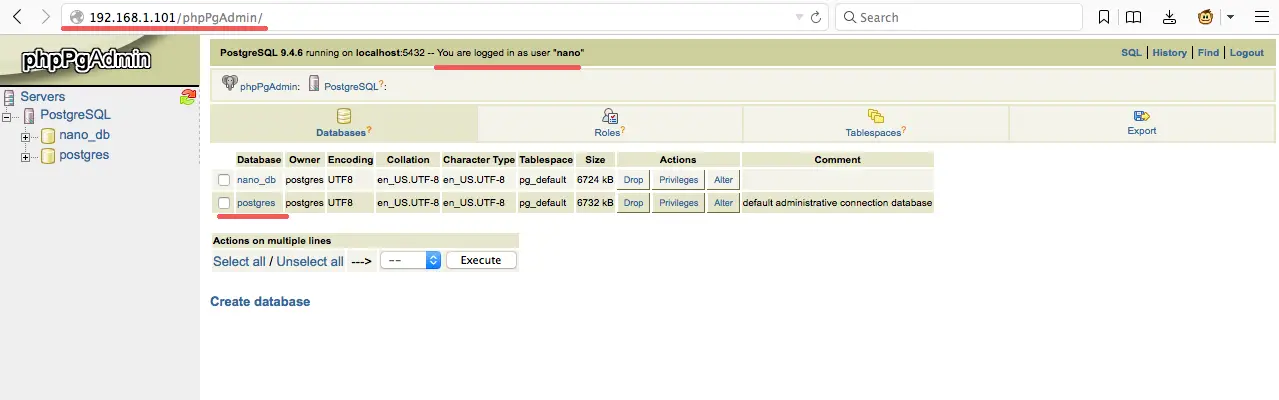Open the SQL link in the top bar

(1131, 53)
